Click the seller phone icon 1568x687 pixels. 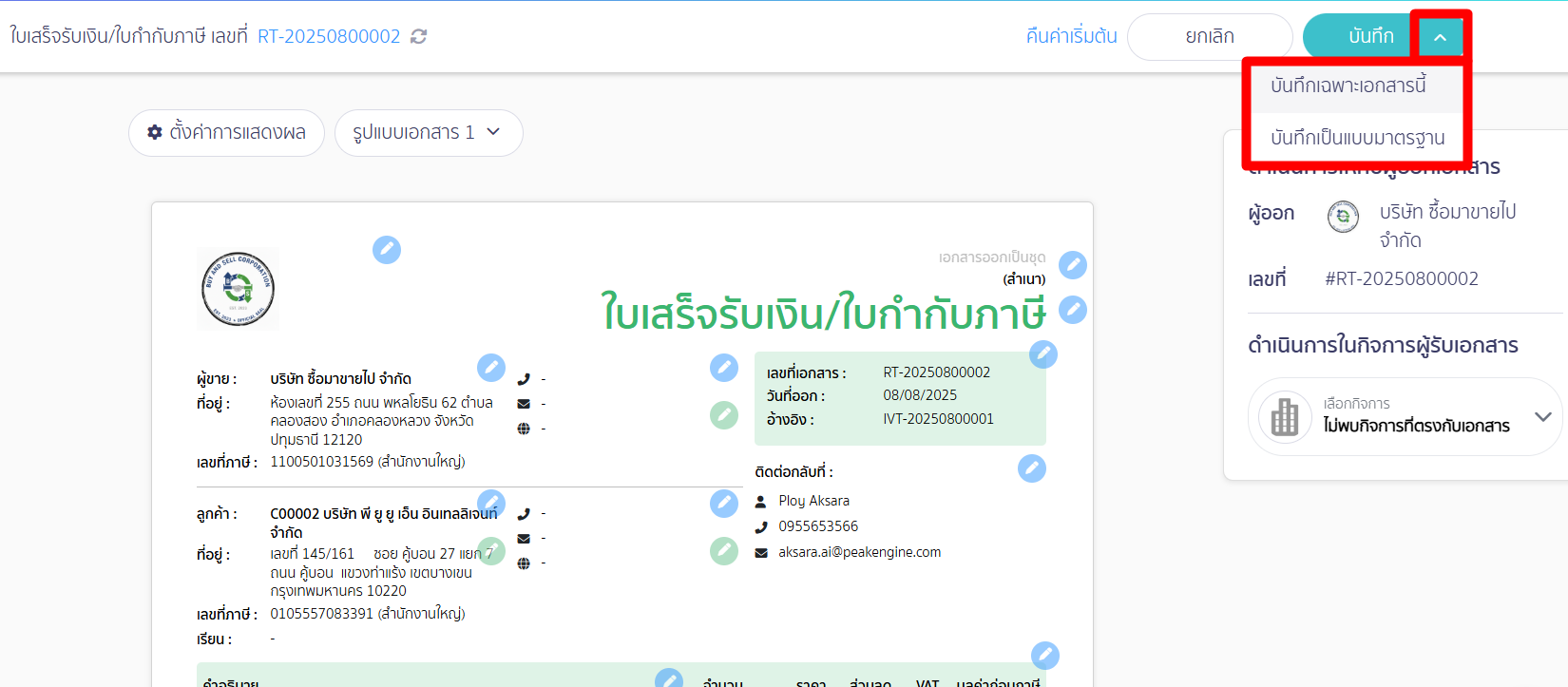[524, 379]
